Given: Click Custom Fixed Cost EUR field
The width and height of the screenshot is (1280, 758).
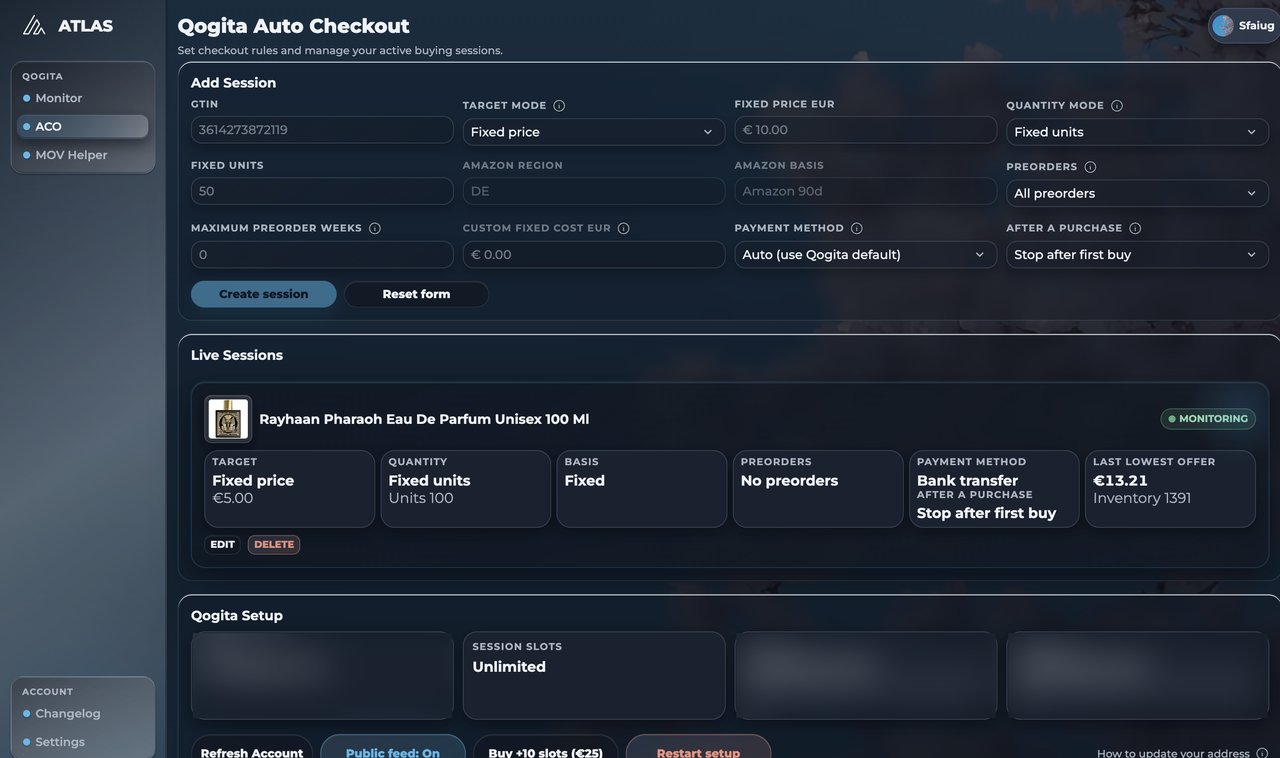Looking at the screenshot, I should pos(594,255).
